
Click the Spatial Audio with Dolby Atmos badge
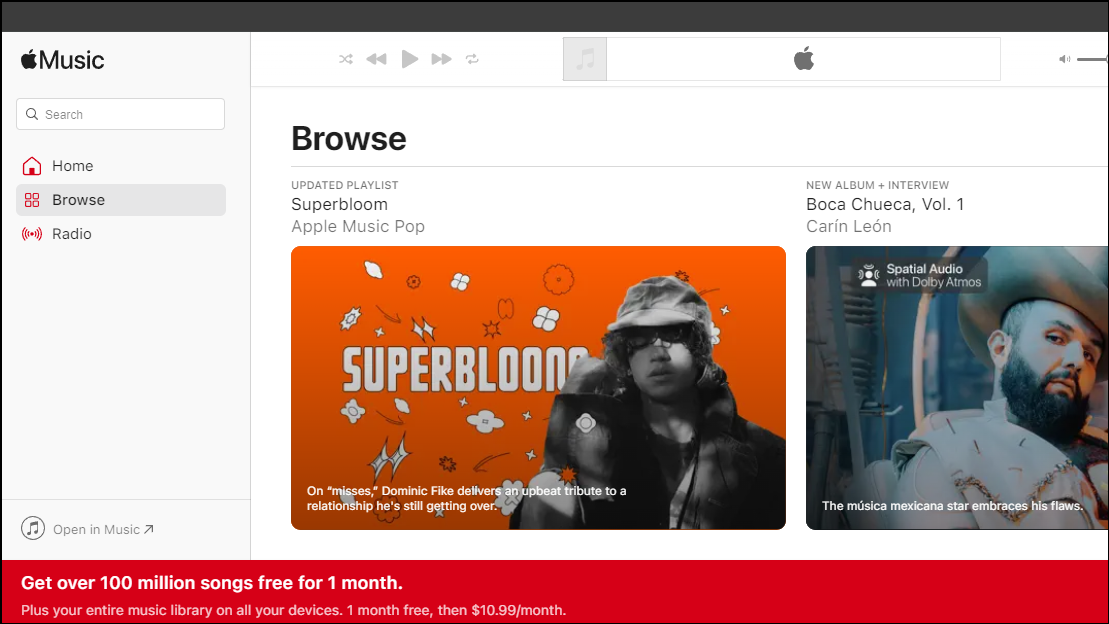coord(920,275)
